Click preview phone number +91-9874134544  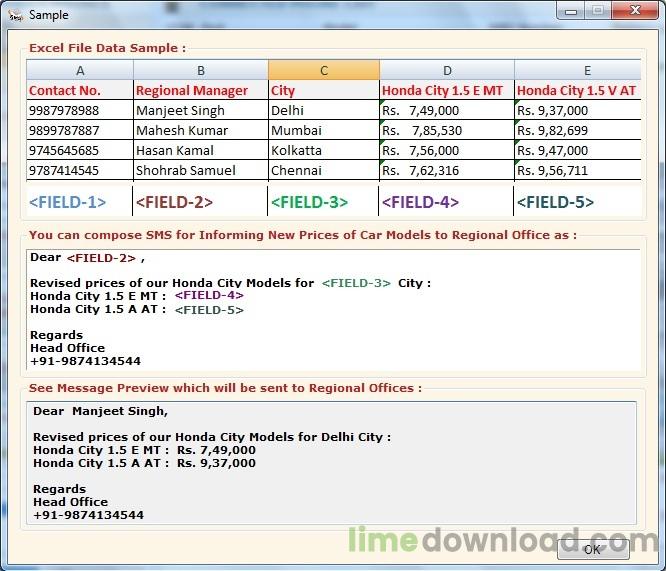[x=88, y=515]
